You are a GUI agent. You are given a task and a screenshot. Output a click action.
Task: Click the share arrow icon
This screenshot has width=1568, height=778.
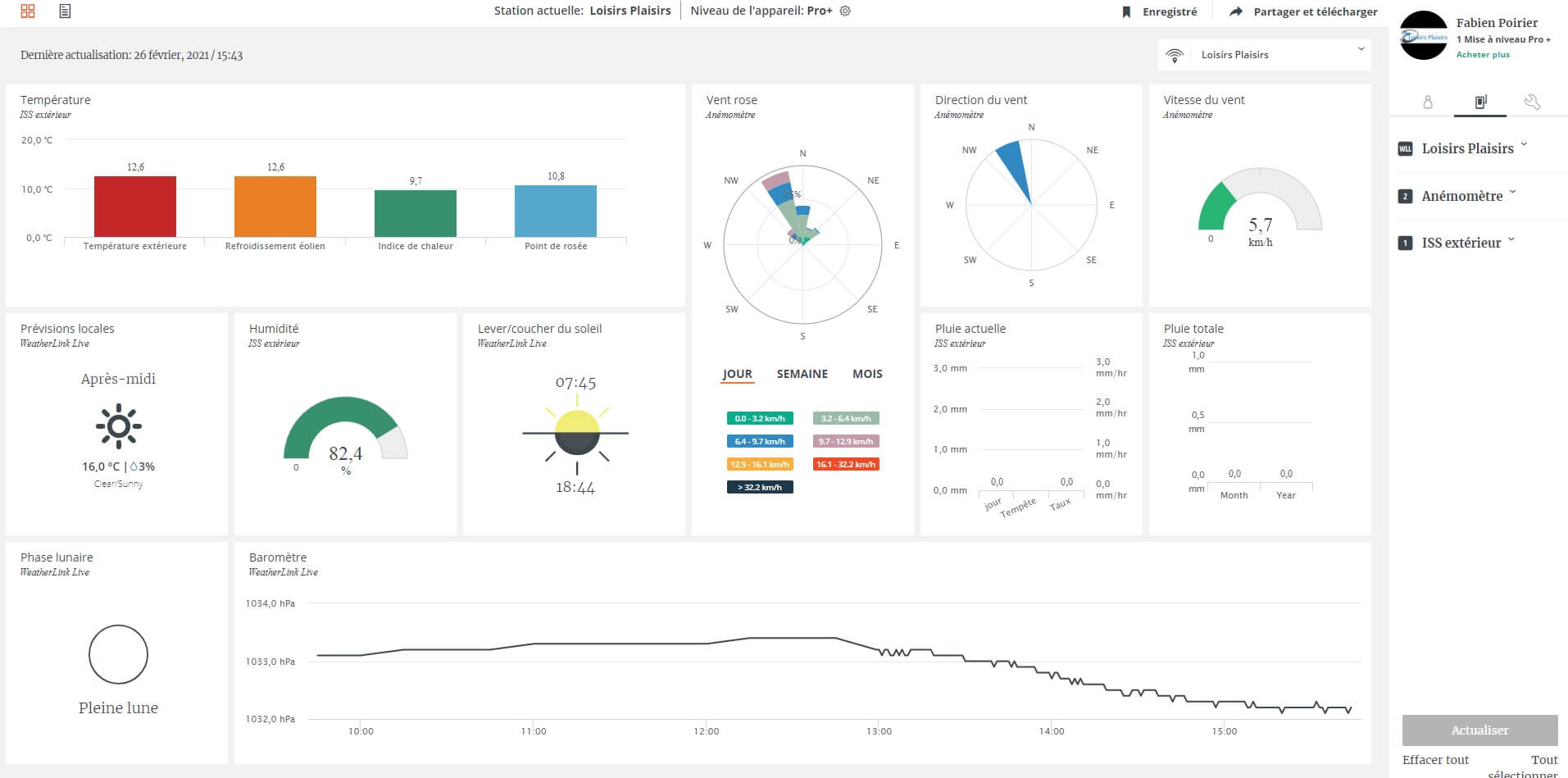tap(1236, 11)
